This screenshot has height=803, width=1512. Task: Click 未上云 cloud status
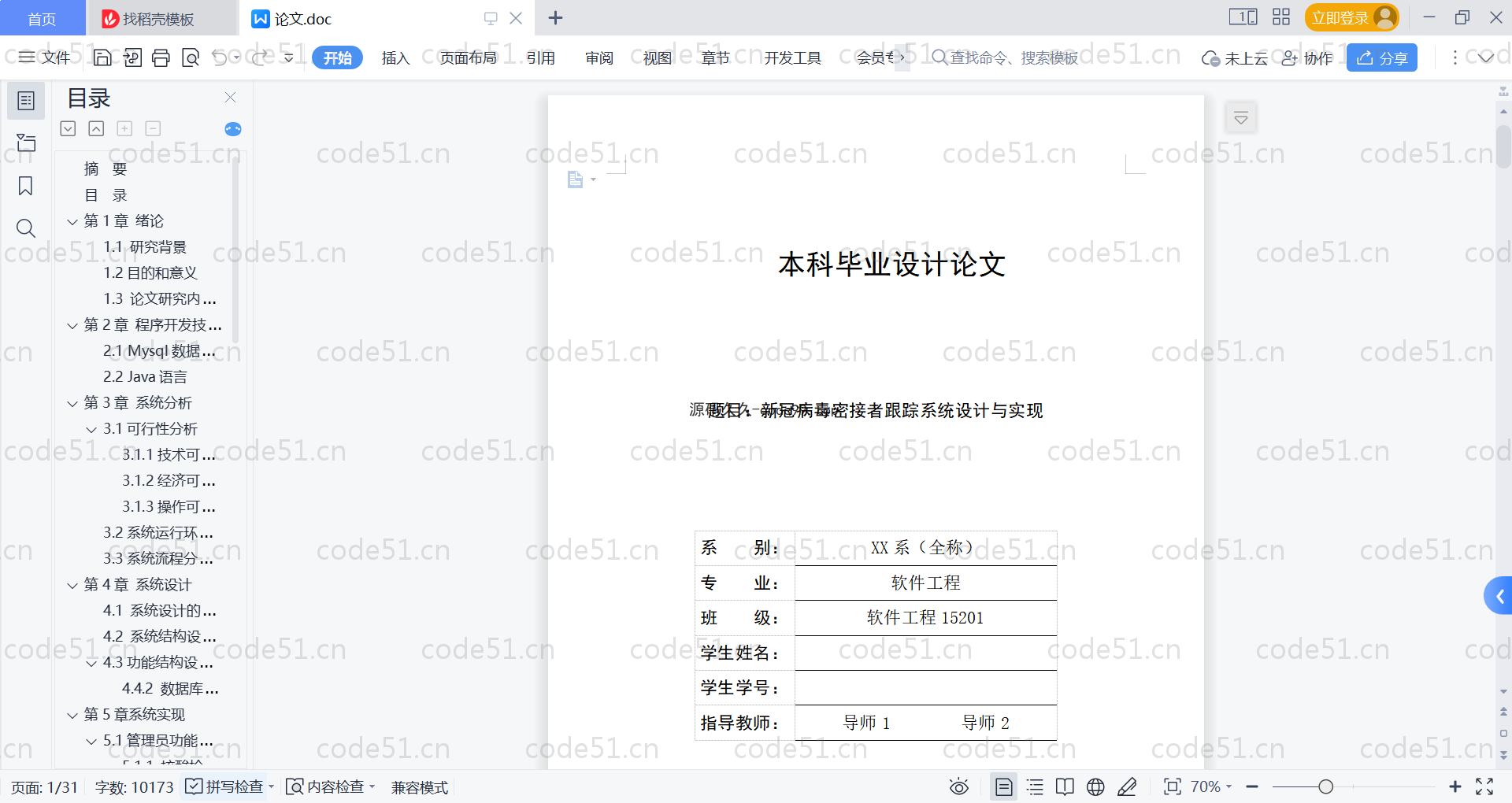1235,58
